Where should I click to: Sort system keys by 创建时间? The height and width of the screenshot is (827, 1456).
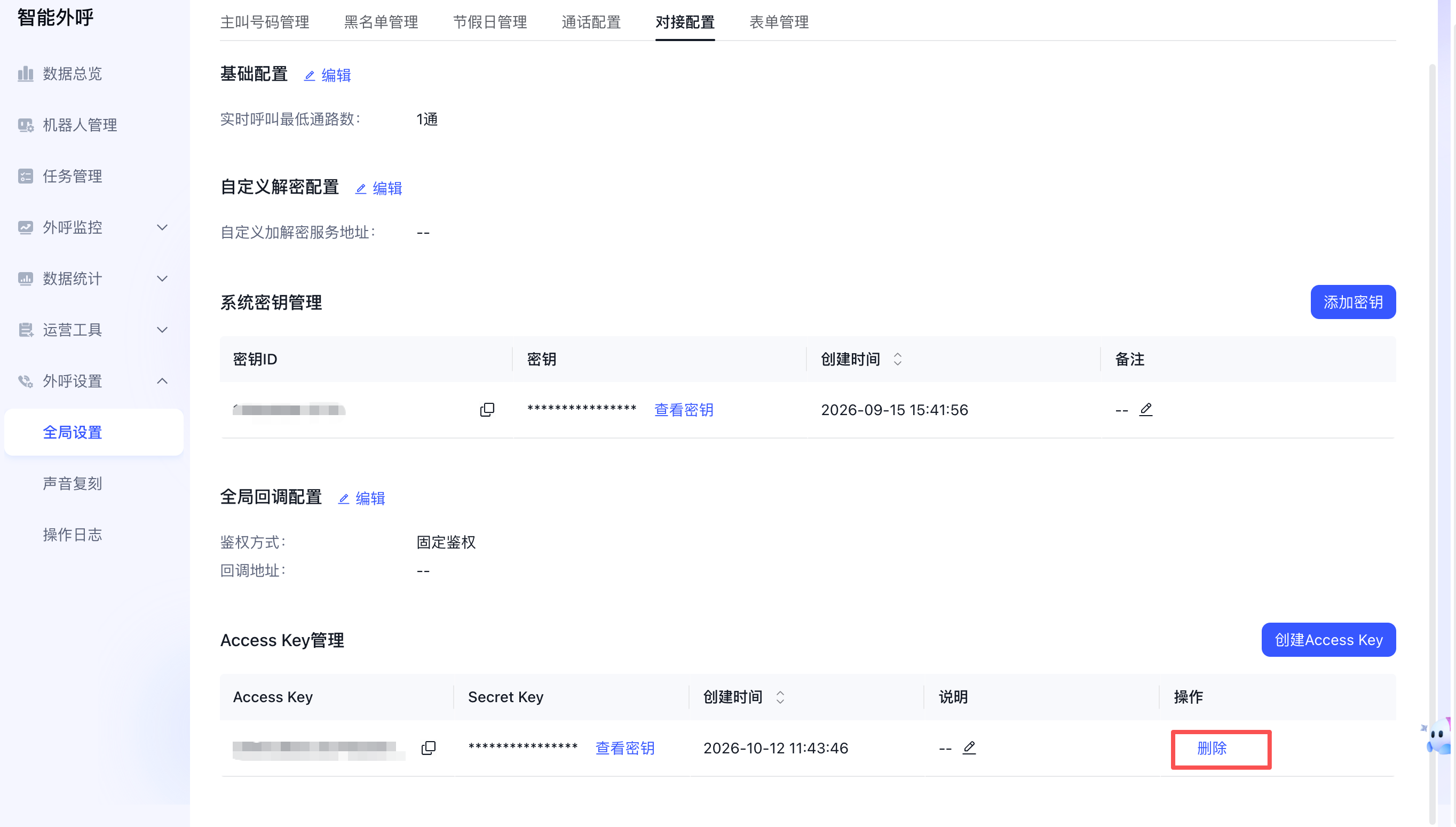click(898, 359)
